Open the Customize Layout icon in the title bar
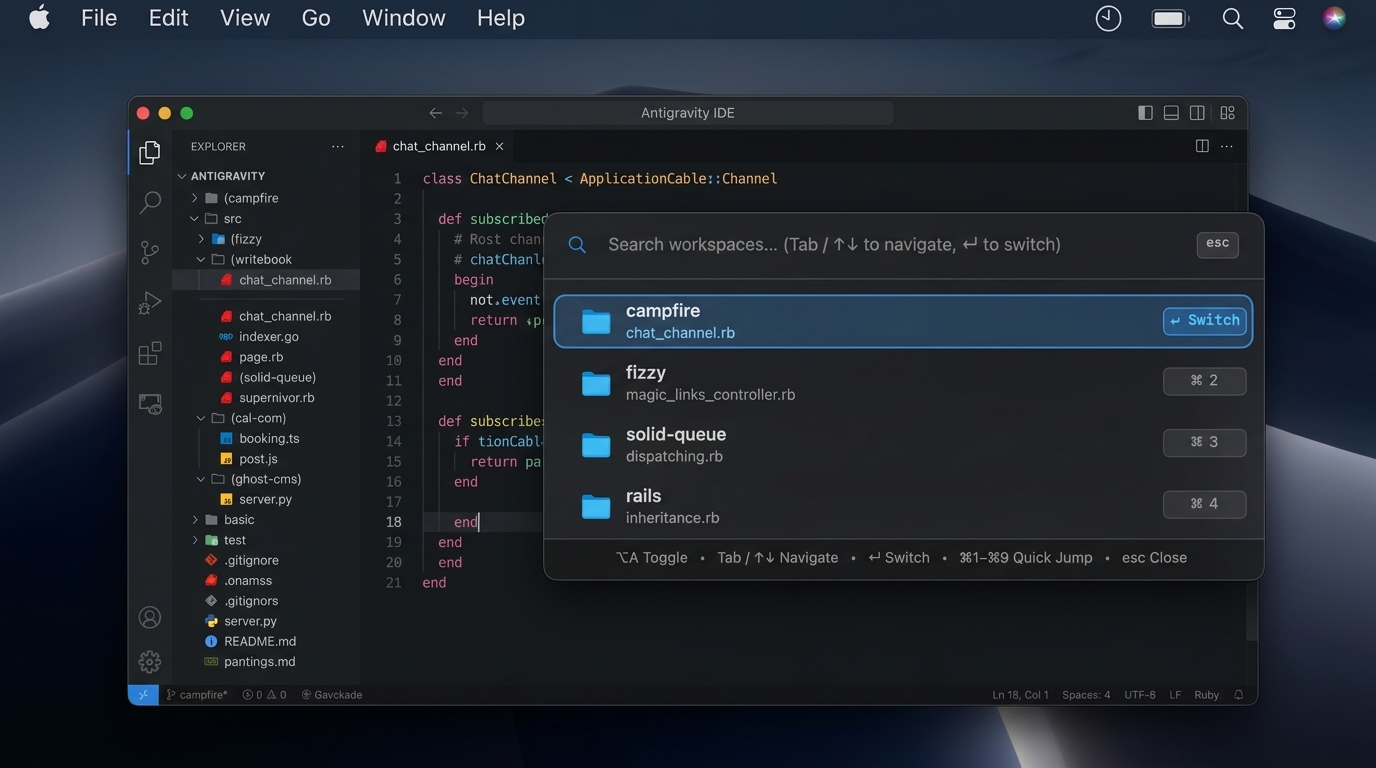This screenshot has height=768, width=1376. [1227, 113]
